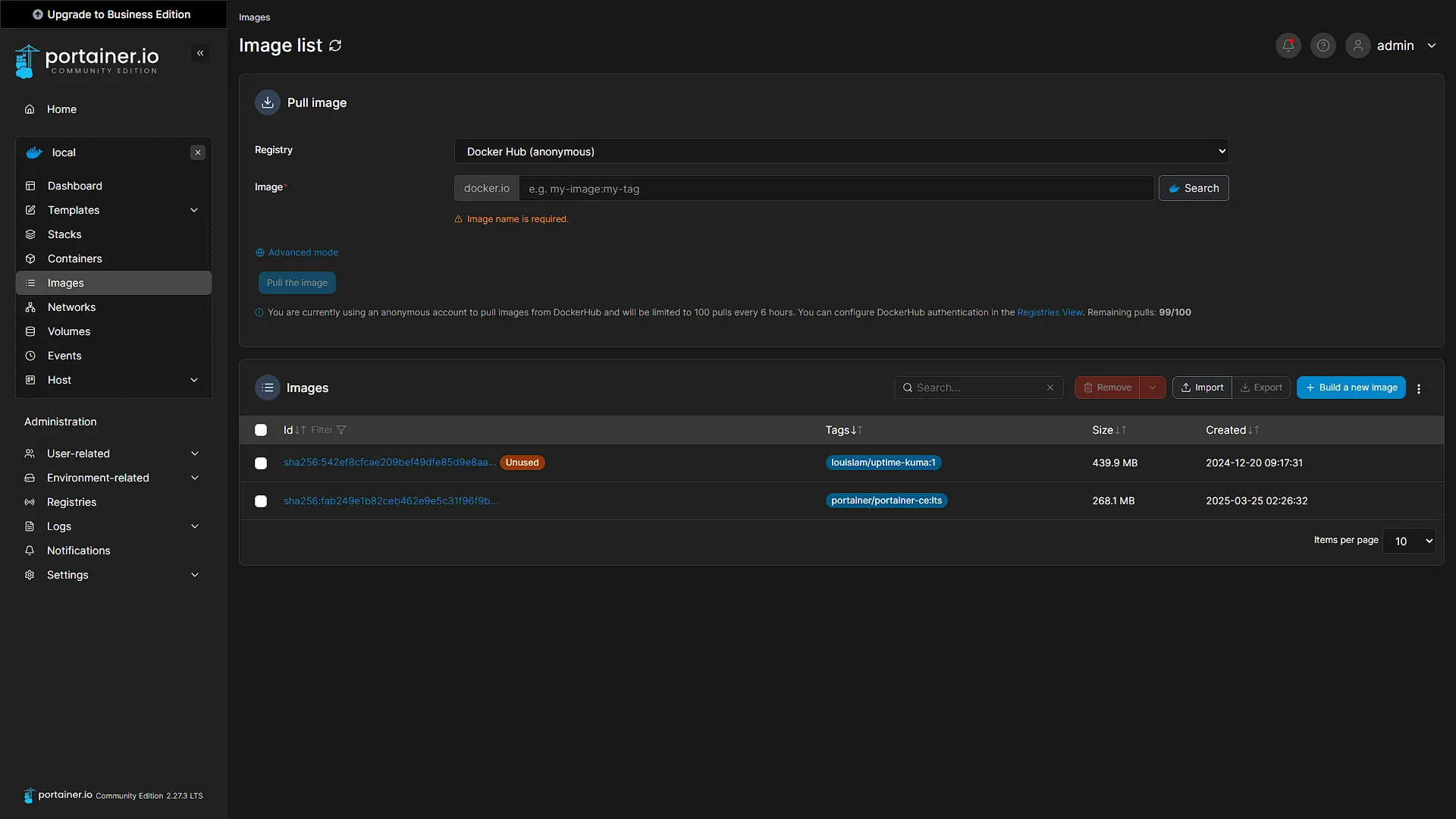Open the notifications bell icon

1288,45
